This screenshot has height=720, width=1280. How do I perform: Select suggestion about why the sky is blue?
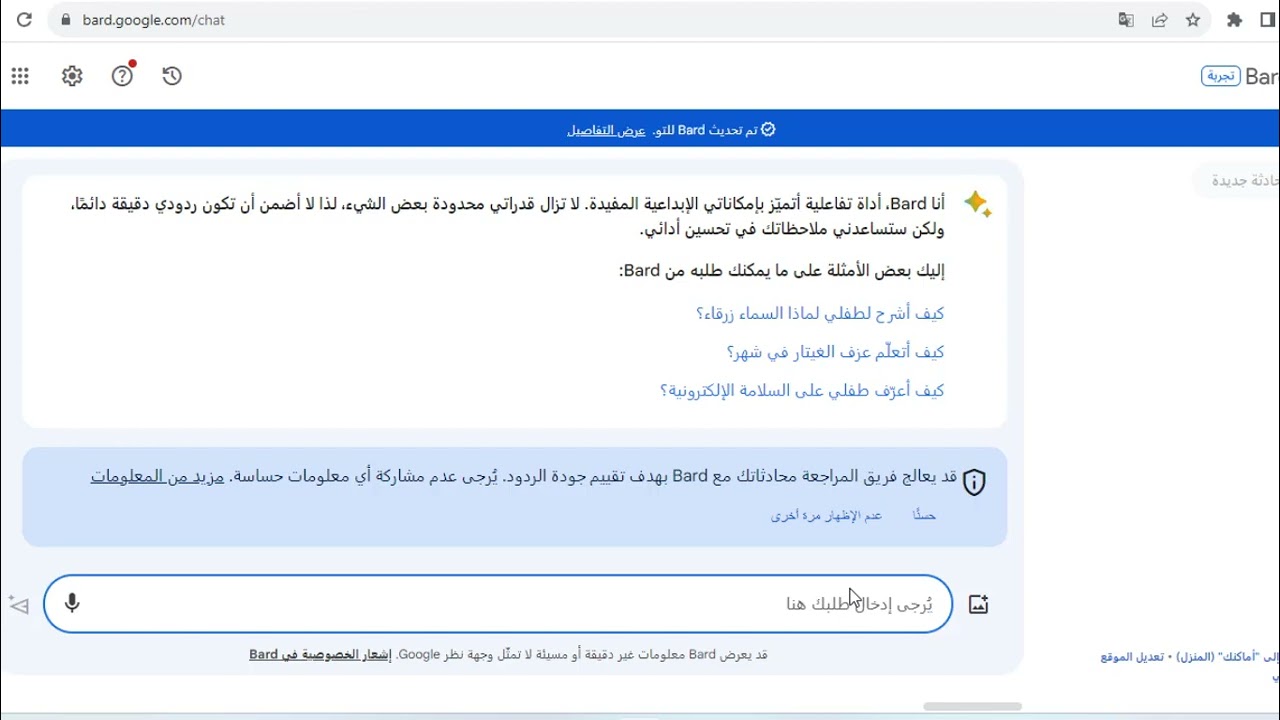tap(820, 313)
